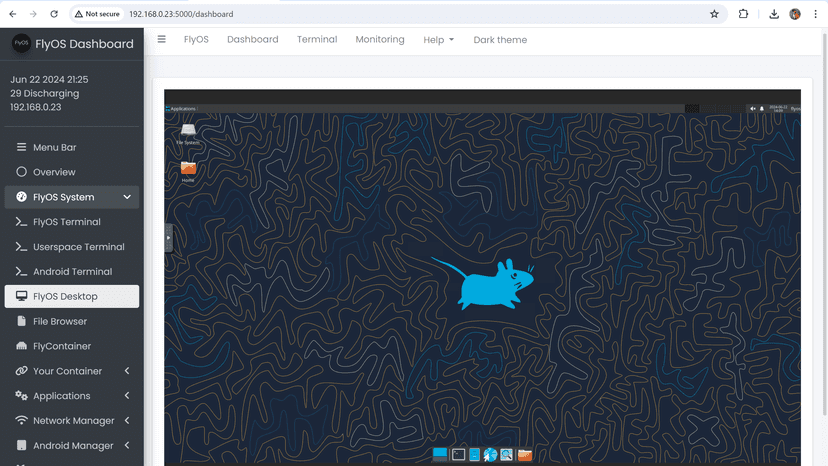Expand the Network Manager submenu
828x466 pixels.
click(72, 421)
